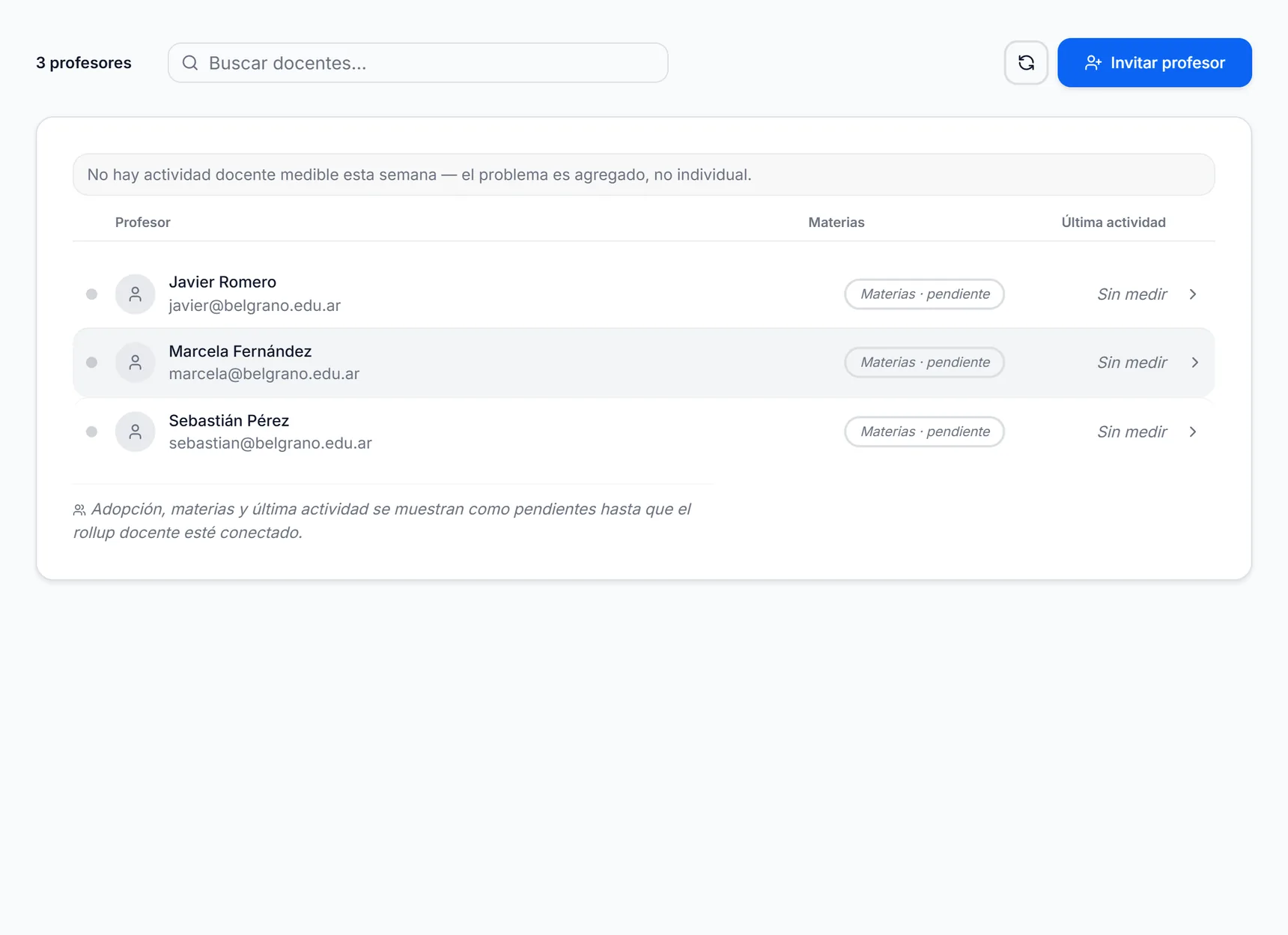Click Sin medir in Sebastián Pérez's row
The image size is (1288, 935).
coord(1131,432)
